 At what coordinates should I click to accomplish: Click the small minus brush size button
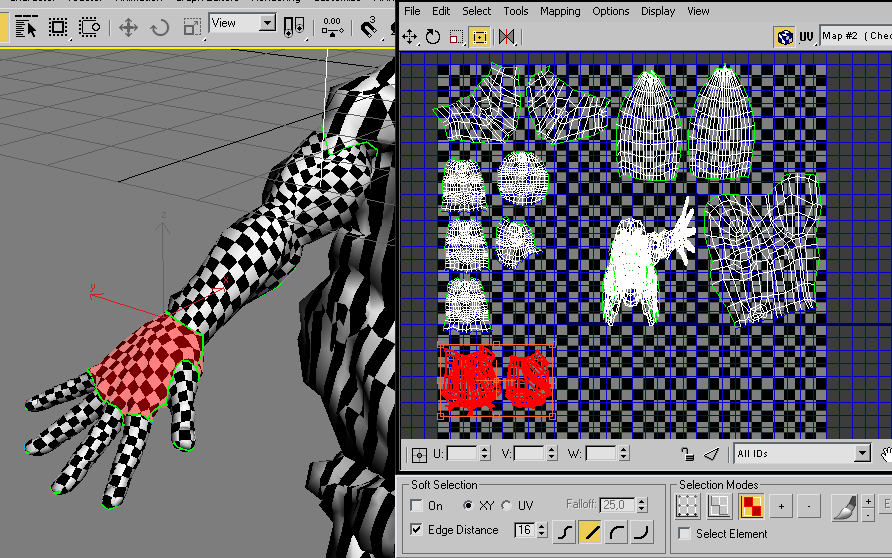point(868,514)
